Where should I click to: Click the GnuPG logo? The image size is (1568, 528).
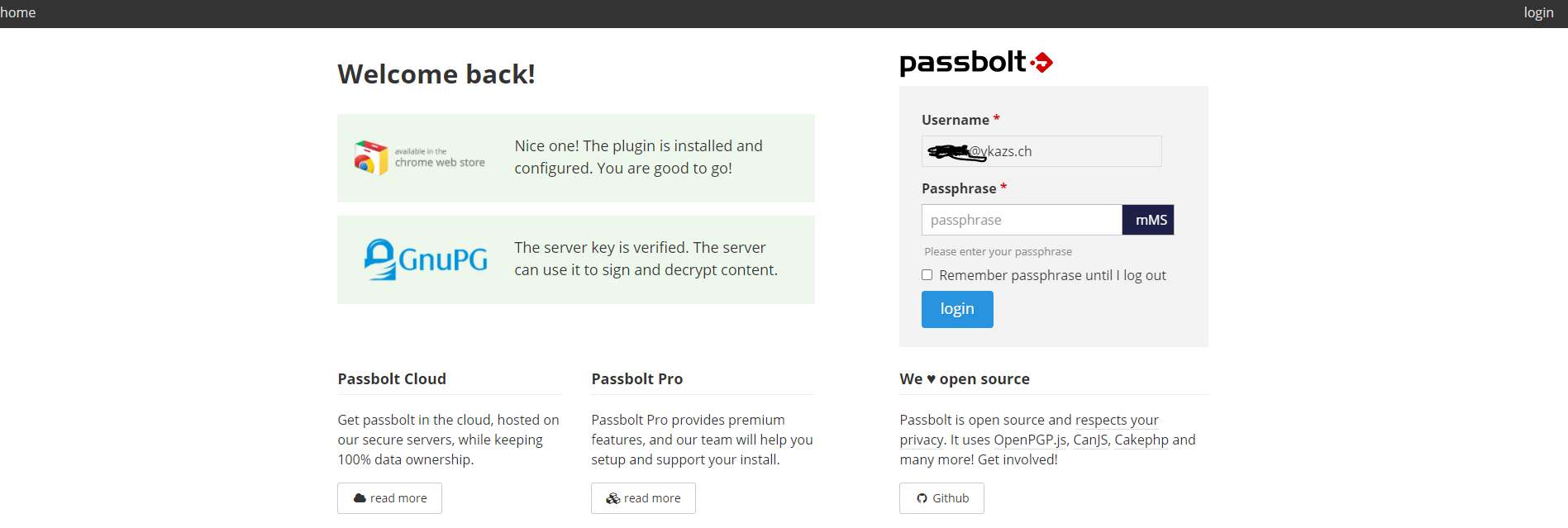coord(426,259)
